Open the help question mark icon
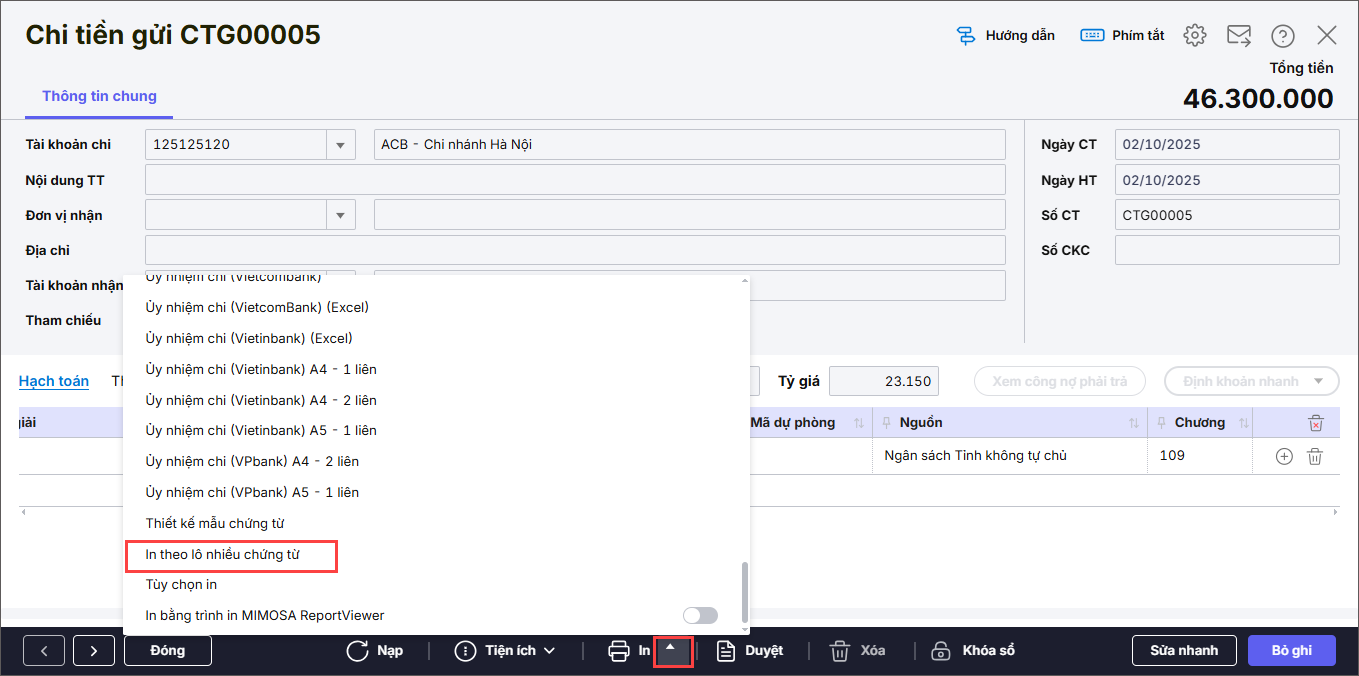This screenshot has width=1359, height=676. tap(1283, 36)
